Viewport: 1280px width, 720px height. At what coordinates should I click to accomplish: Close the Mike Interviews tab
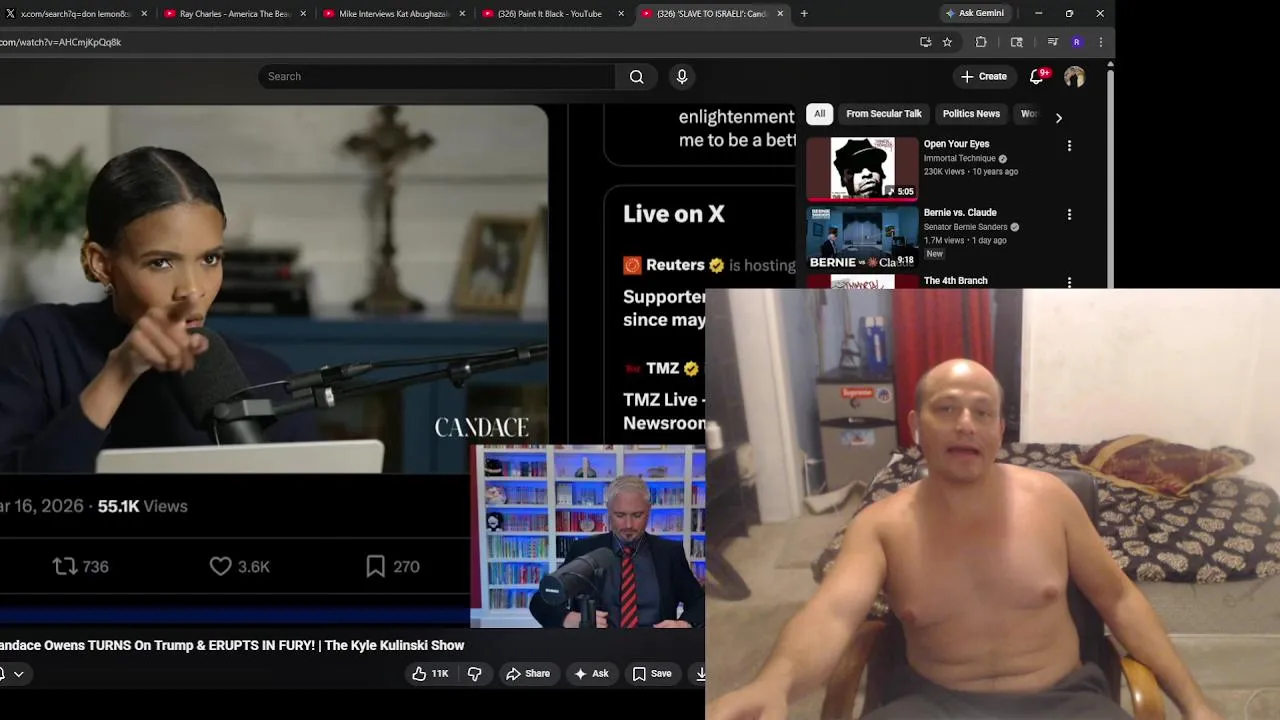tap(462, 14)
